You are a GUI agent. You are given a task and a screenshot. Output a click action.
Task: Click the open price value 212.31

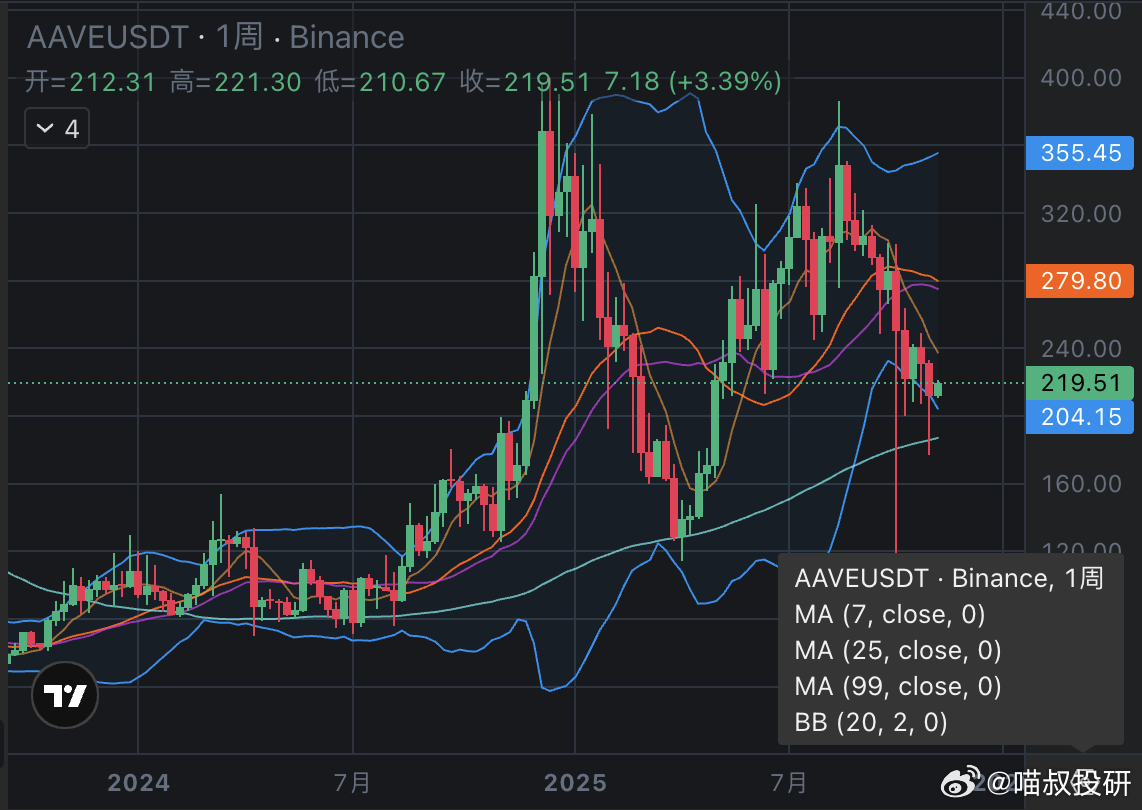113,82
